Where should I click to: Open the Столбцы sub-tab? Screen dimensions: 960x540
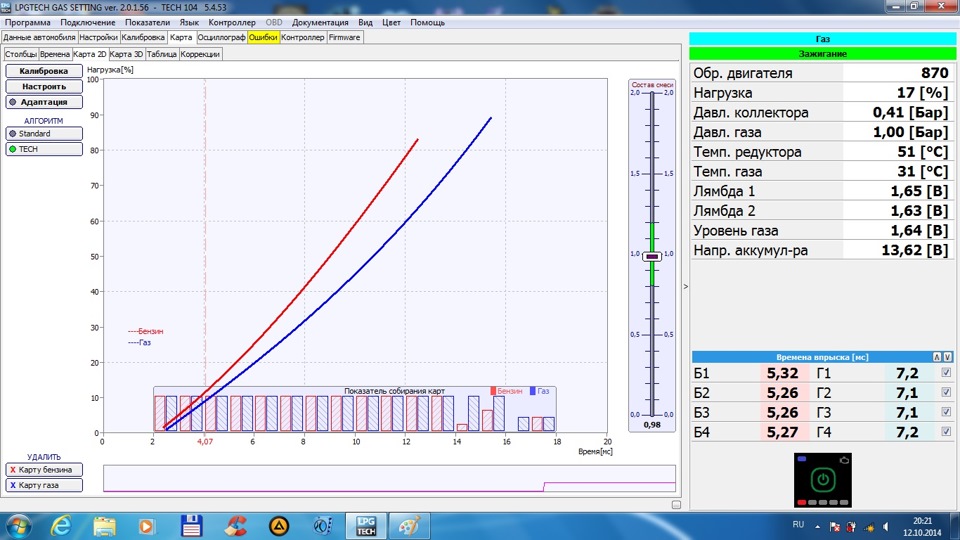click(21, 54)
